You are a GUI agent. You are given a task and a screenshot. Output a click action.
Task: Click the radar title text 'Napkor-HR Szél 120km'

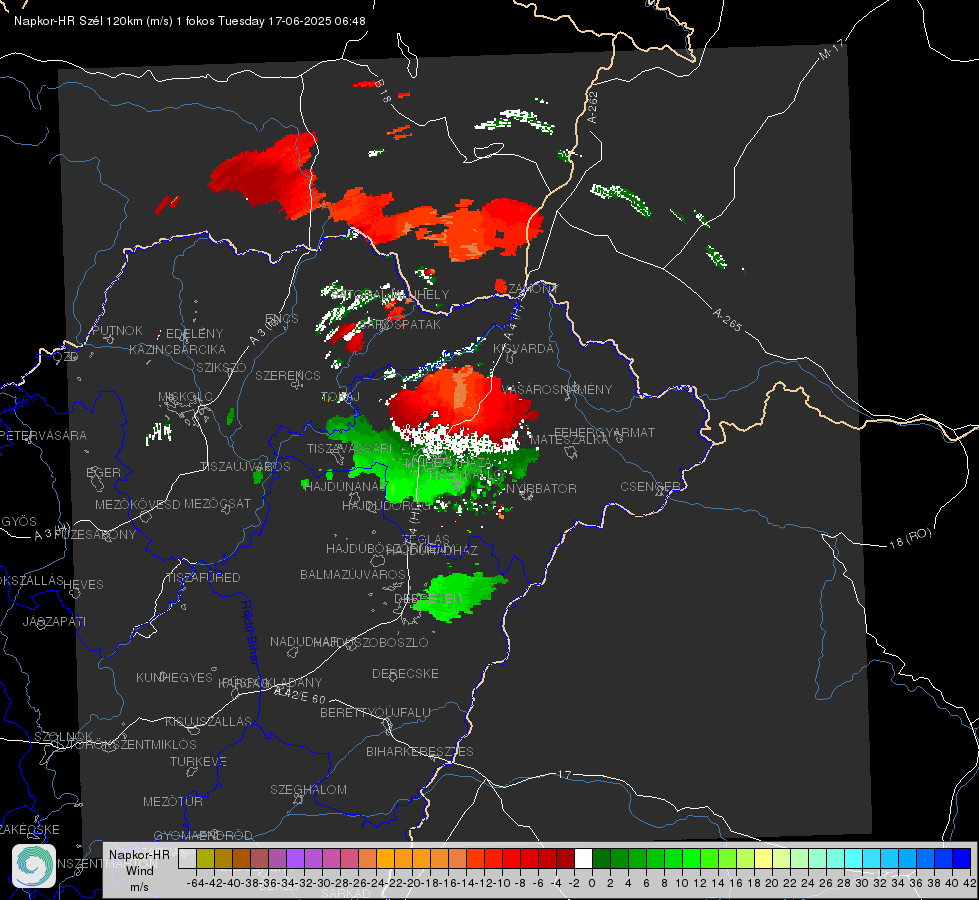(78, 21)
